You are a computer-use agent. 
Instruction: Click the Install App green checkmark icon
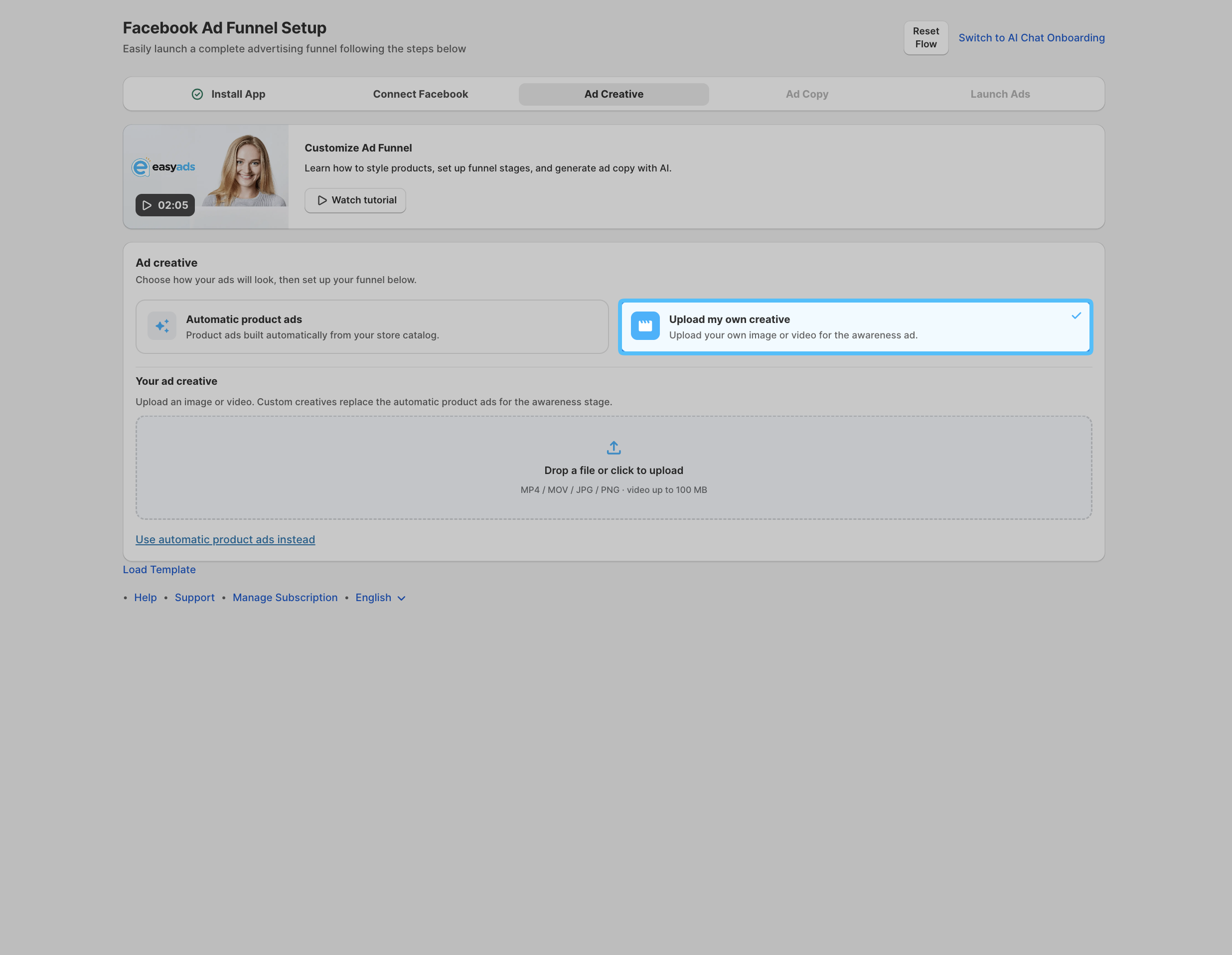point(197,94)
